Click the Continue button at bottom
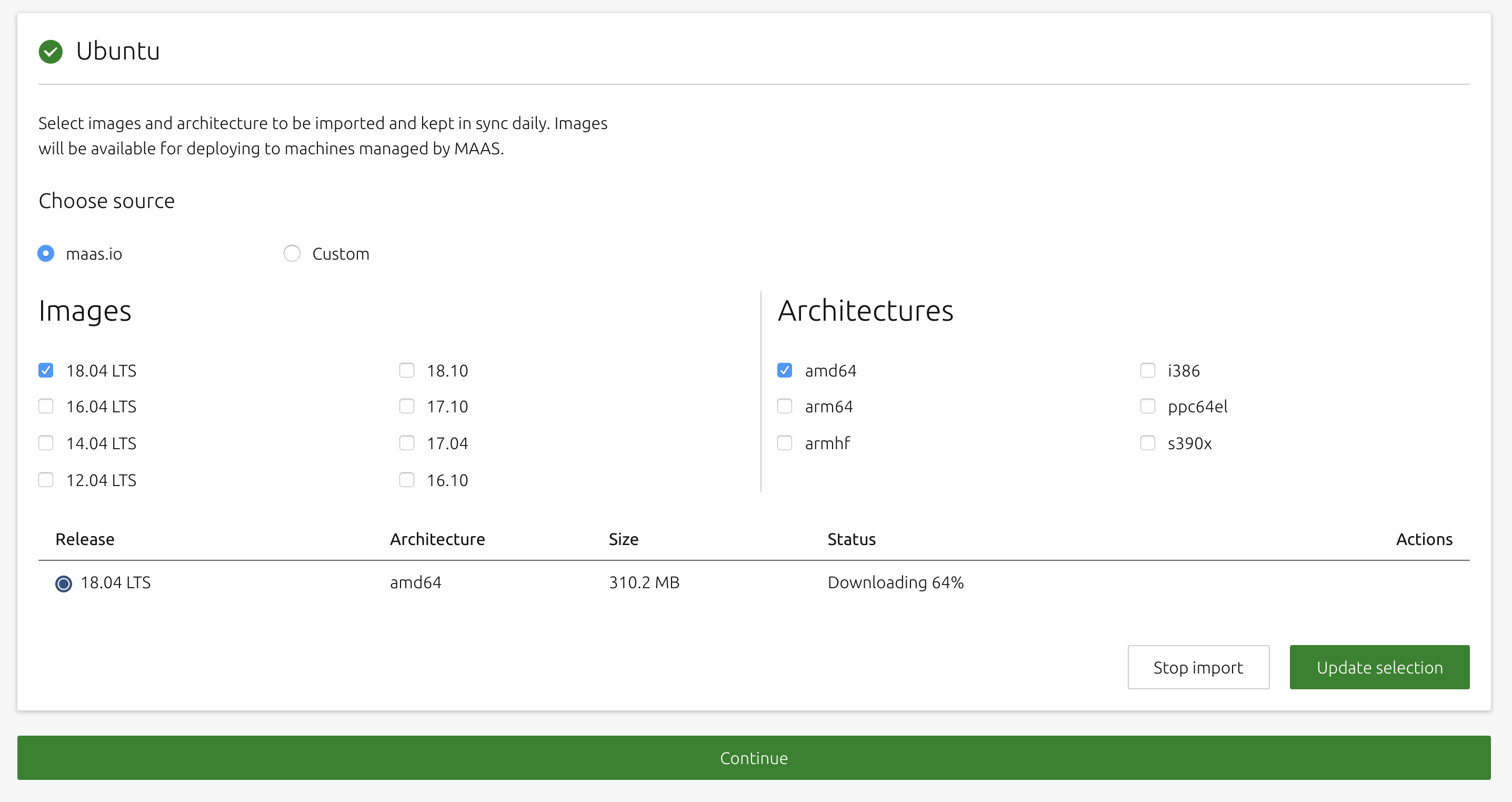Image resolution: width=1512 pixels, height=802 pixels. click(756, 757)
